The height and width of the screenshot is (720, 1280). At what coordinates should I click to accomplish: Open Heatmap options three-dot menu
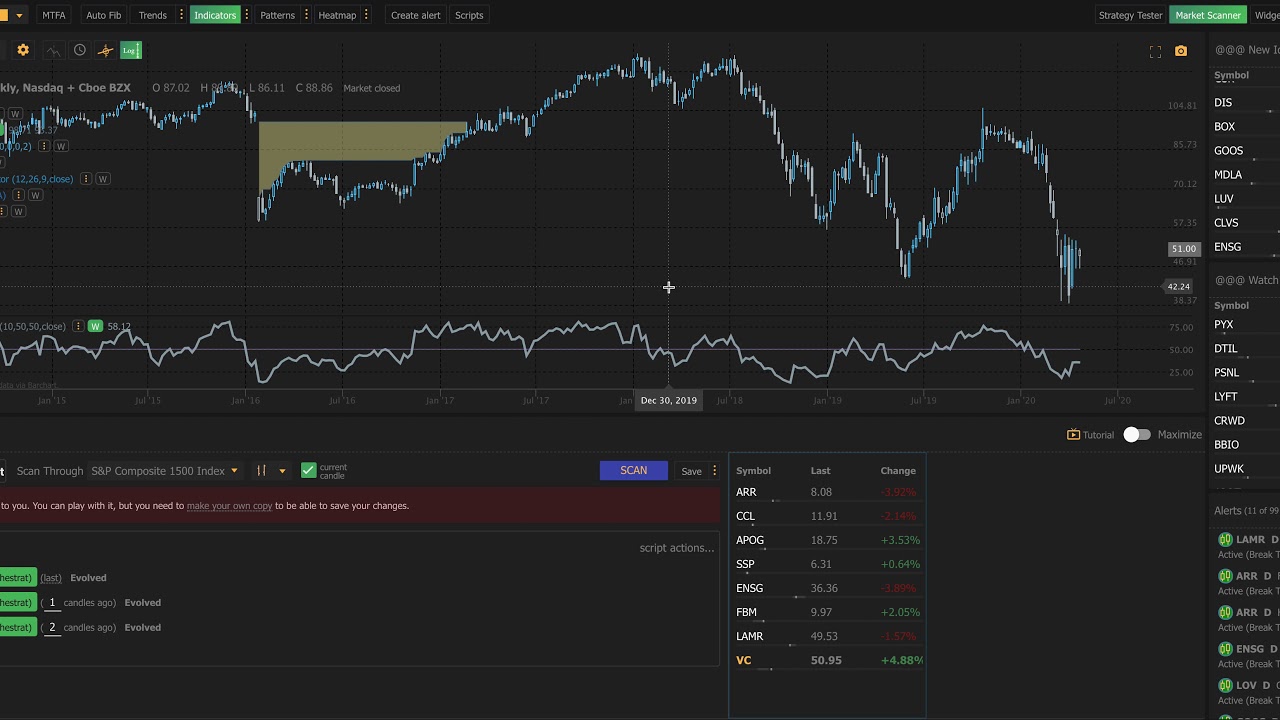click(367, 15)
